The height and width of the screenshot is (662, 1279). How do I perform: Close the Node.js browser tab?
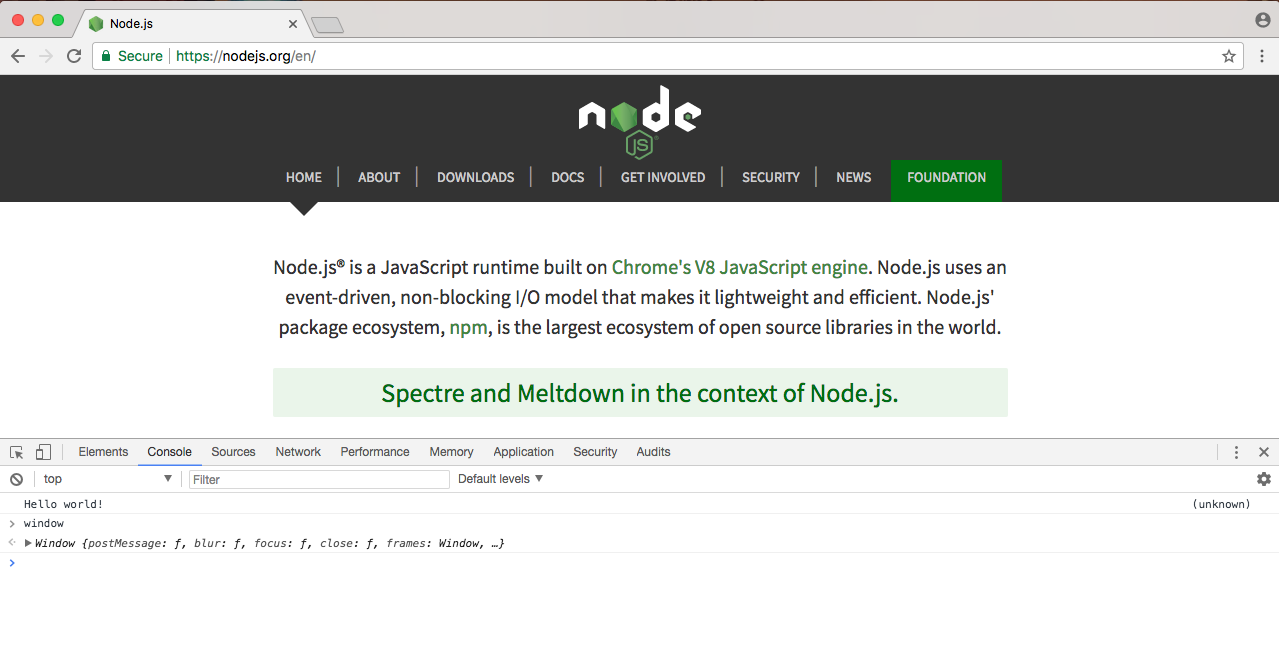(293, 23)
